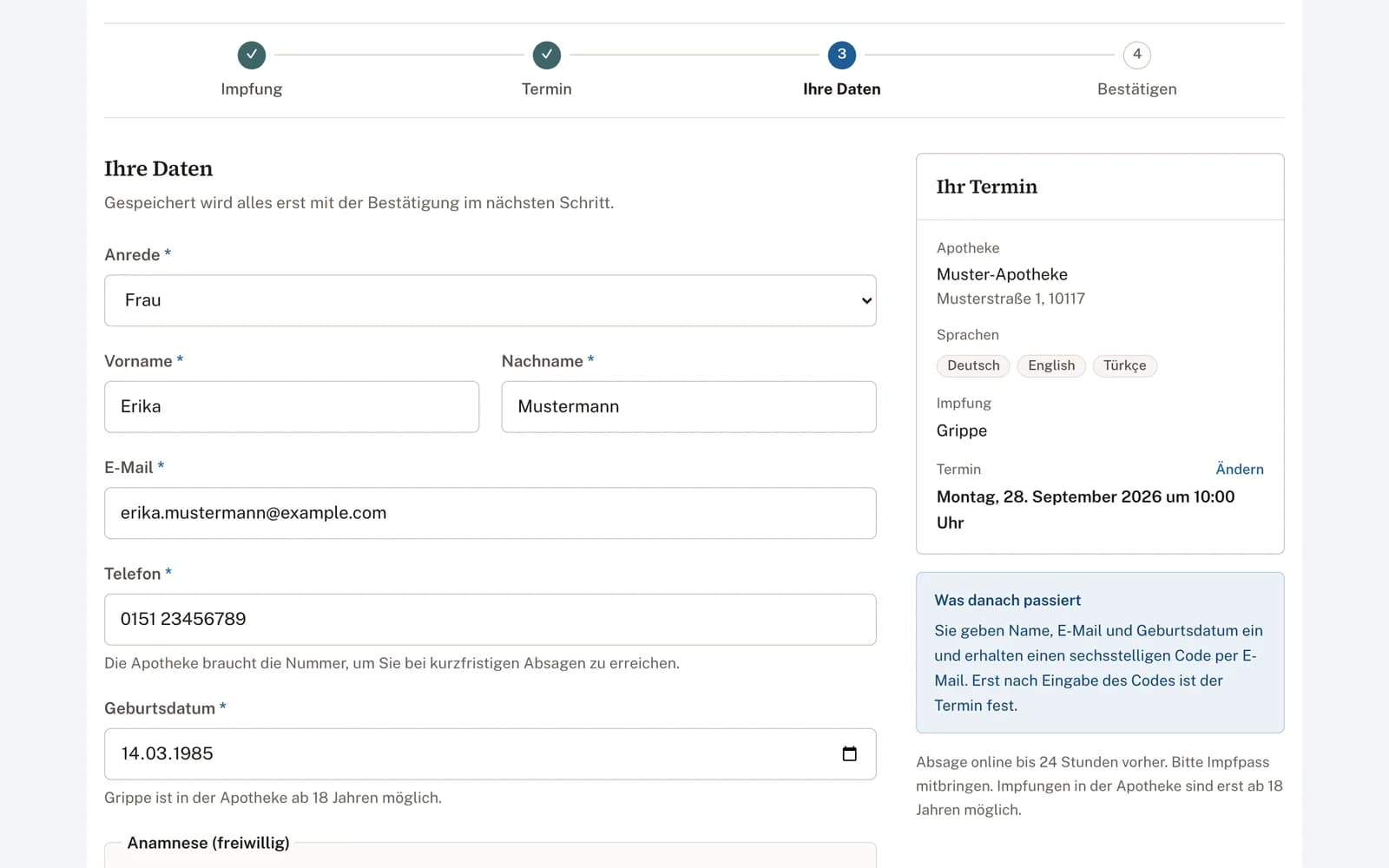
Task: Click the step 4 circle indicator
Action: pos(1137,55)
